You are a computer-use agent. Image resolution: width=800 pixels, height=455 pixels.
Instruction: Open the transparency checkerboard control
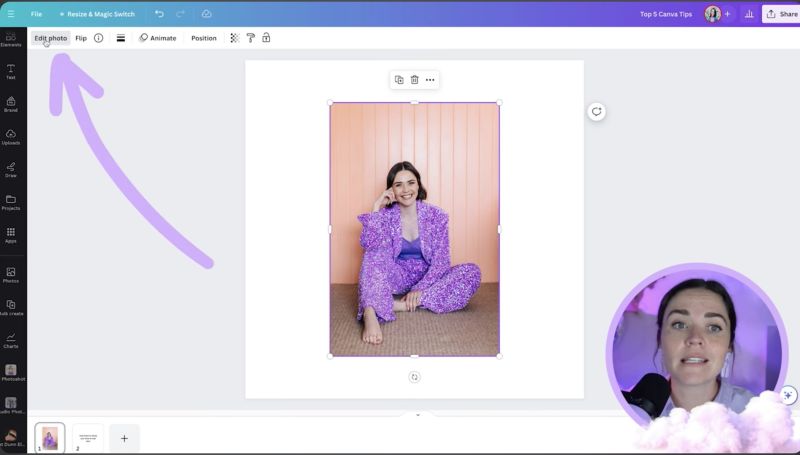point(234,38)
